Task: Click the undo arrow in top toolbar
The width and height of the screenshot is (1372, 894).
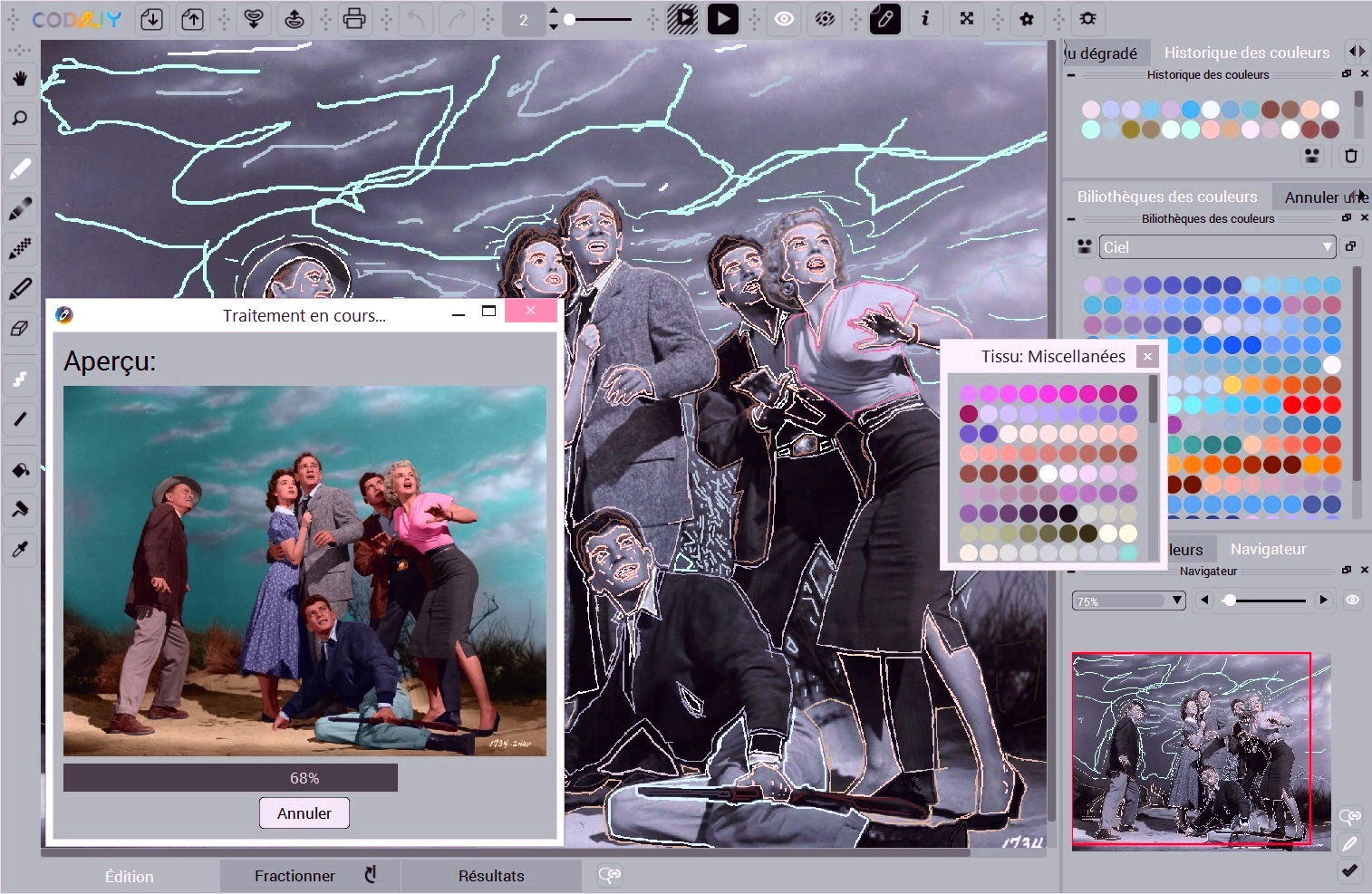Action: pyautogui.click(x=416, y=19)
